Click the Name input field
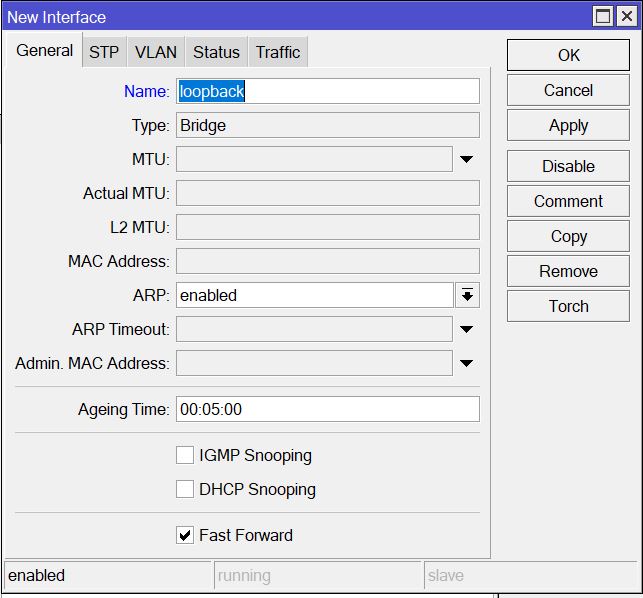The image size is (643, 598). pos(328,91)
